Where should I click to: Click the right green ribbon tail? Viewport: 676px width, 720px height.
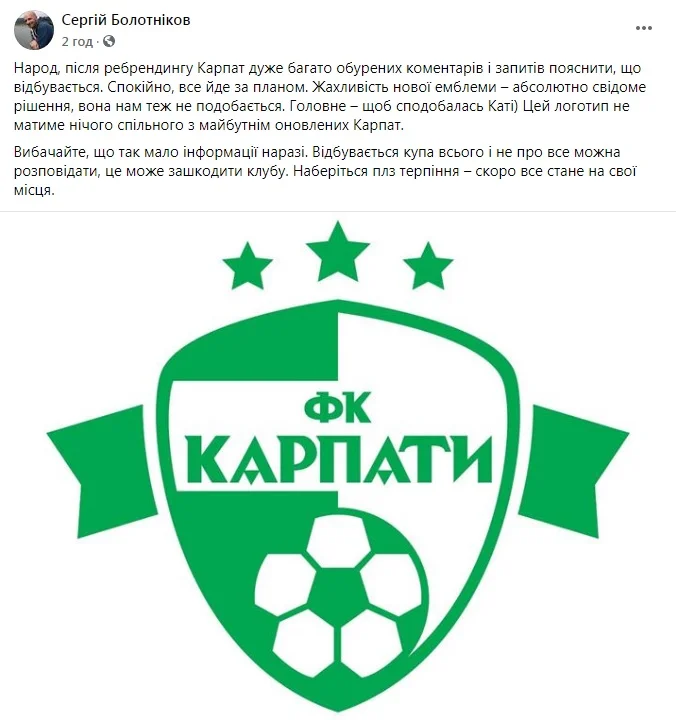[x=573, y=472]
